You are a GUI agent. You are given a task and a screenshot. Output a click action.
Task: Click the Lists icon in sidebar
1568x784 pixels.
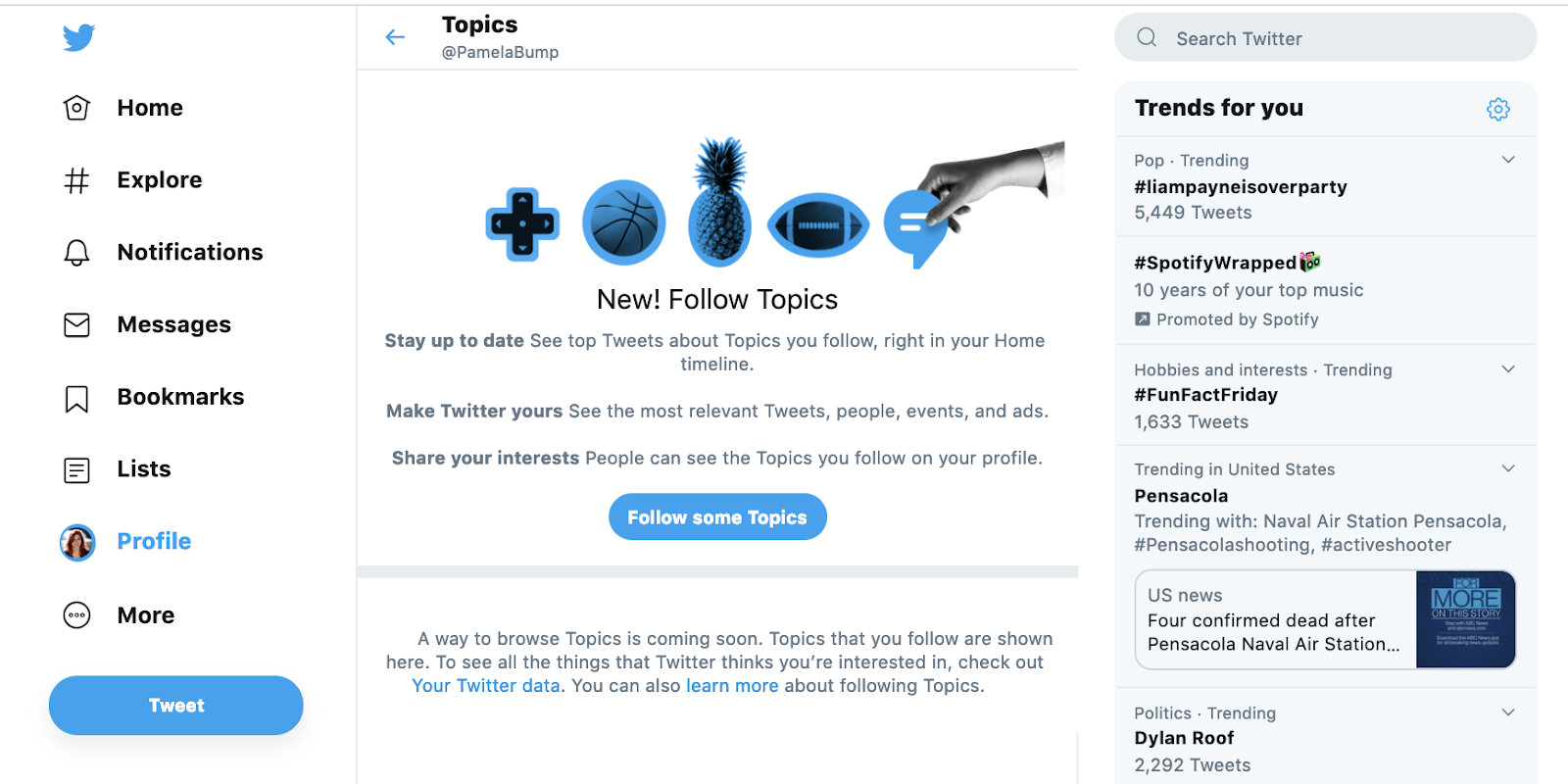coord(76,470)
